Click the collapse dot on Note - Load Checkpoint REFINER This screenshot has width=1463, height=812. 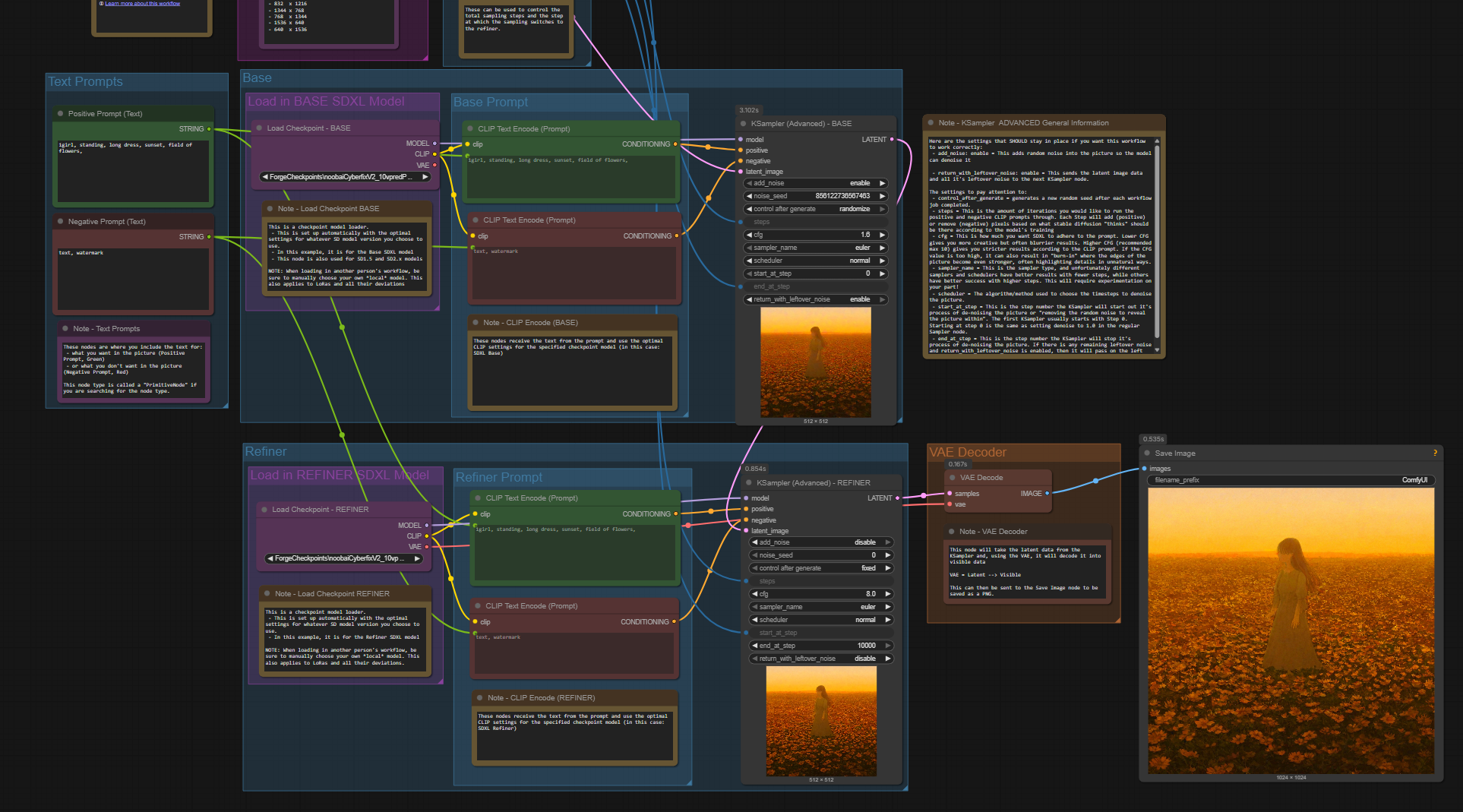coord(267,594)
